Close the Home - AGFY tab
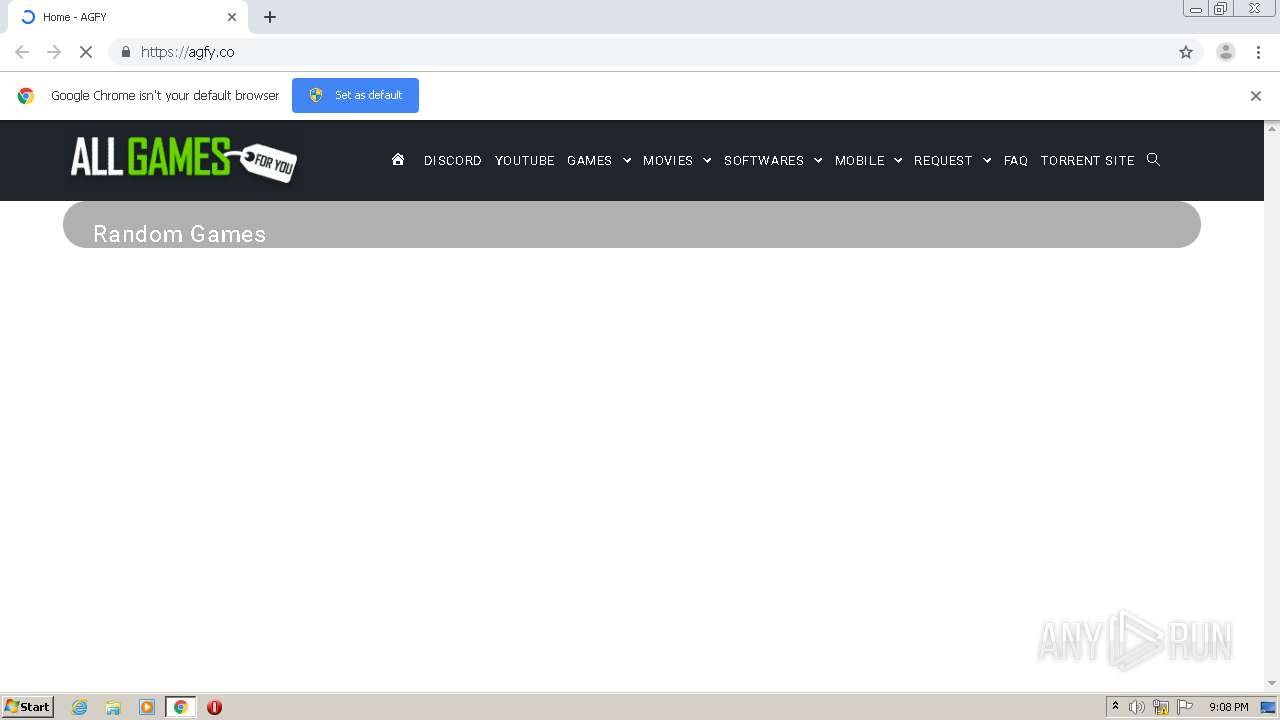The image size is (1280, 720). coord(232,17)
